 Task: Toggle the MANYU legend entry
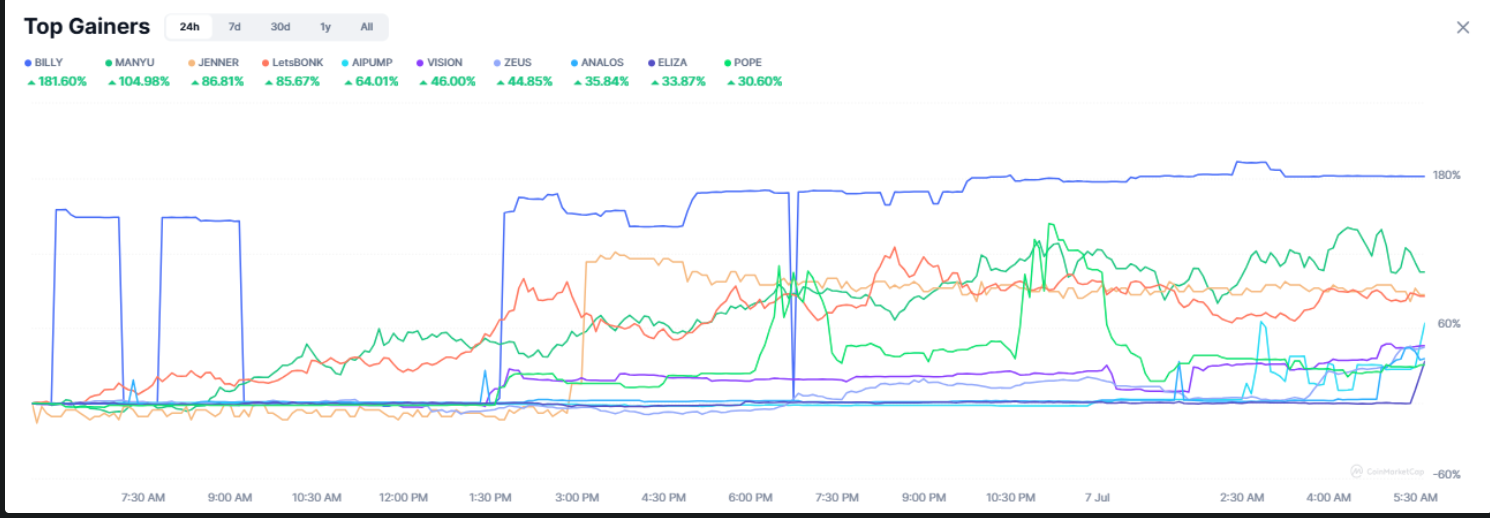[133, 62]
